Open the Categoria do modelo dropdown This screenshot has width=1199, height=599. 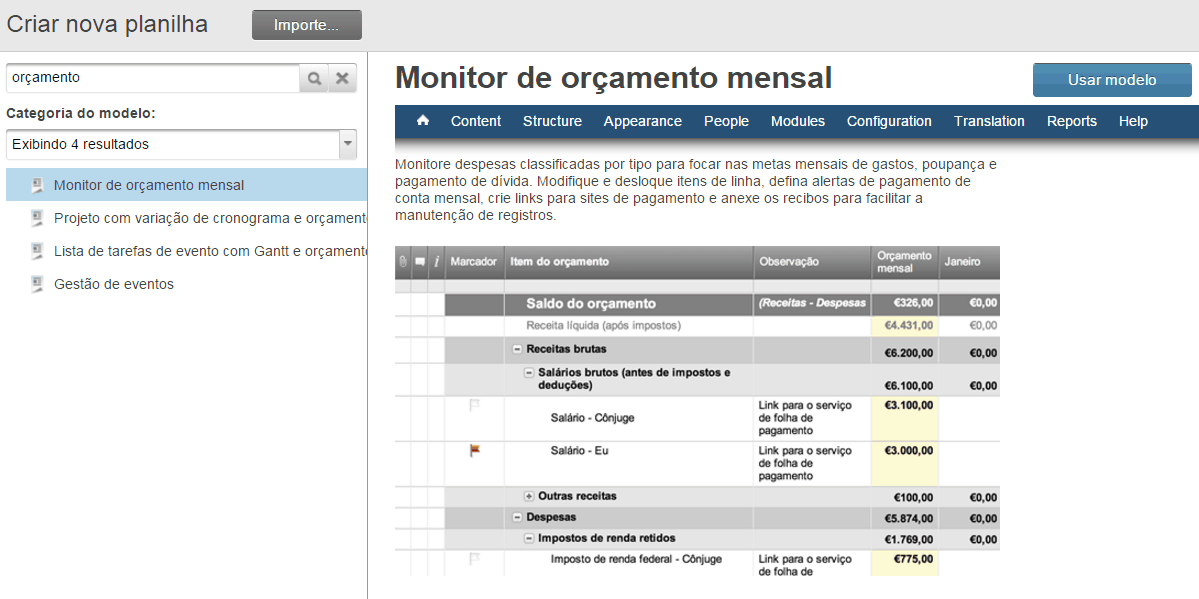348,144
